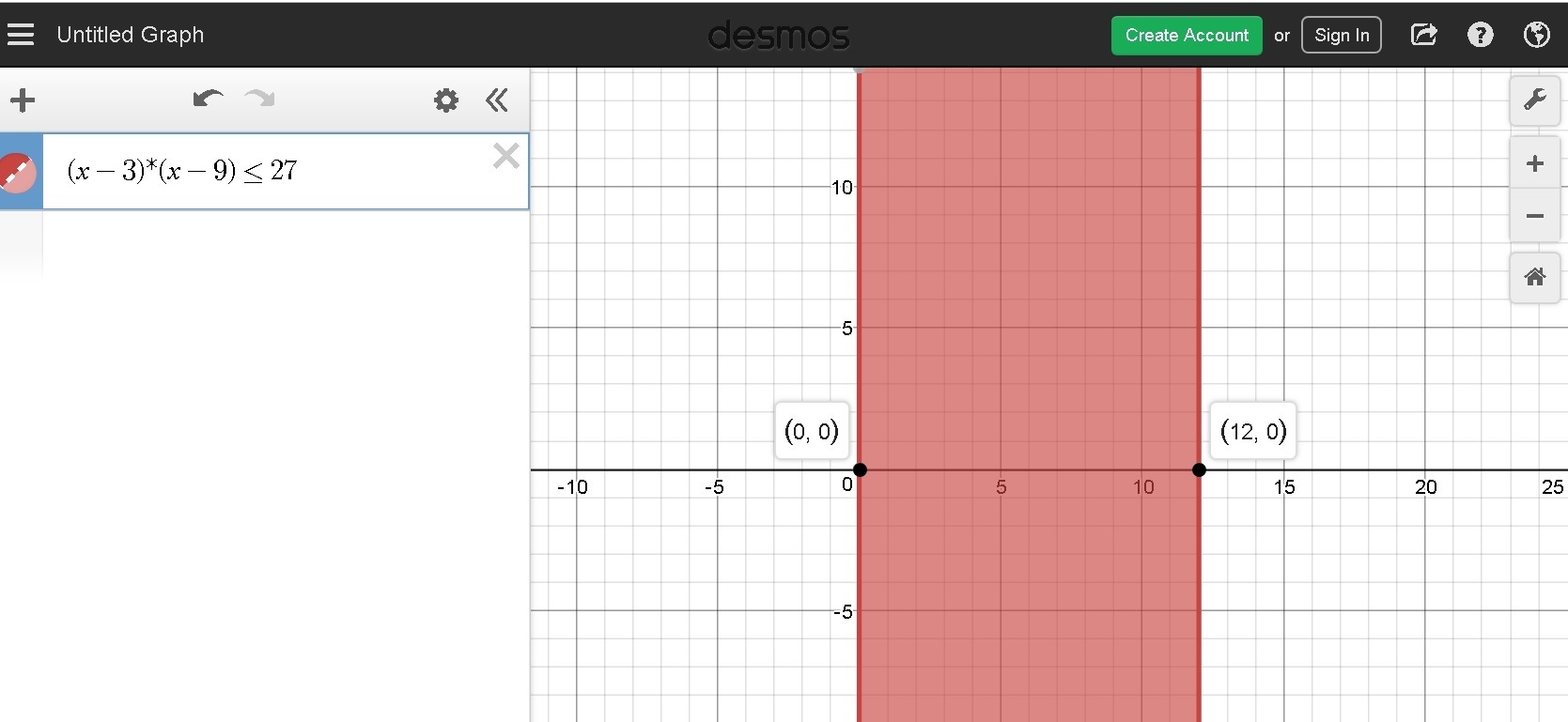Zoom out of the graph
The width and height of the screenshot is (1568, 722).
1534,216
